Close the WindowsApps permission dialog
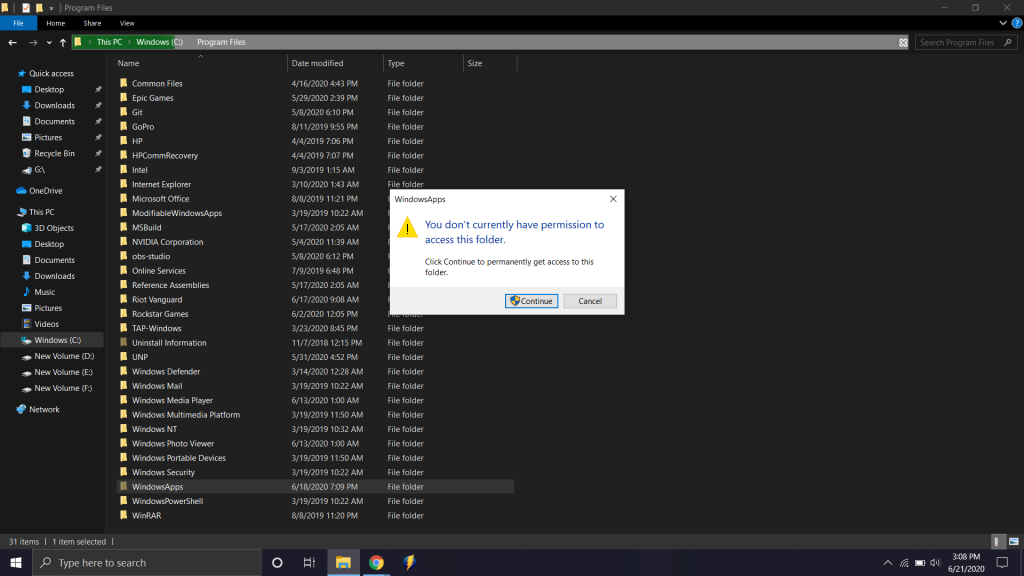 tap(613, 199)
